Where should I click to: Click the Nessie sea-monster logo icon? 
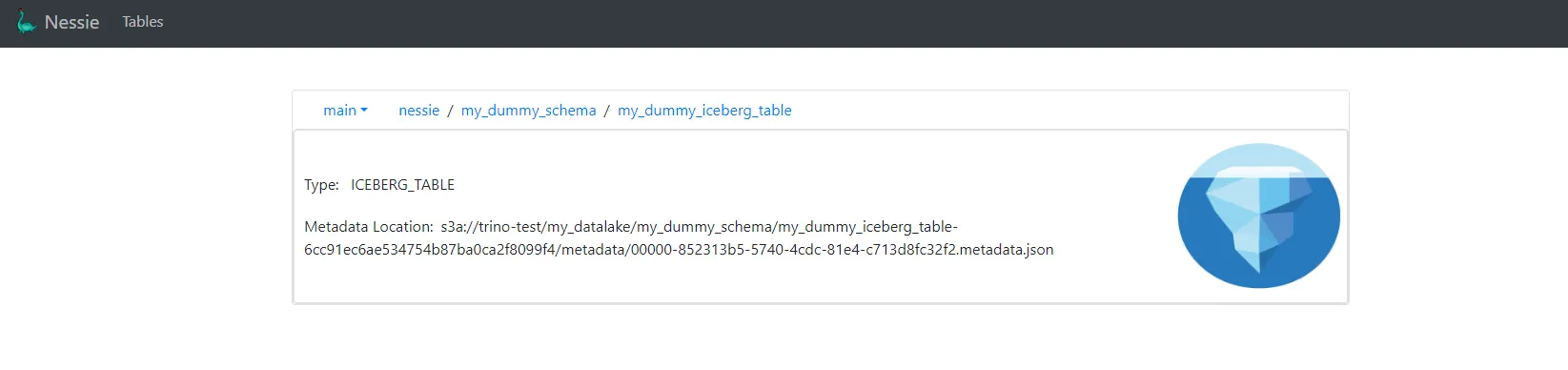click(26, 21)
